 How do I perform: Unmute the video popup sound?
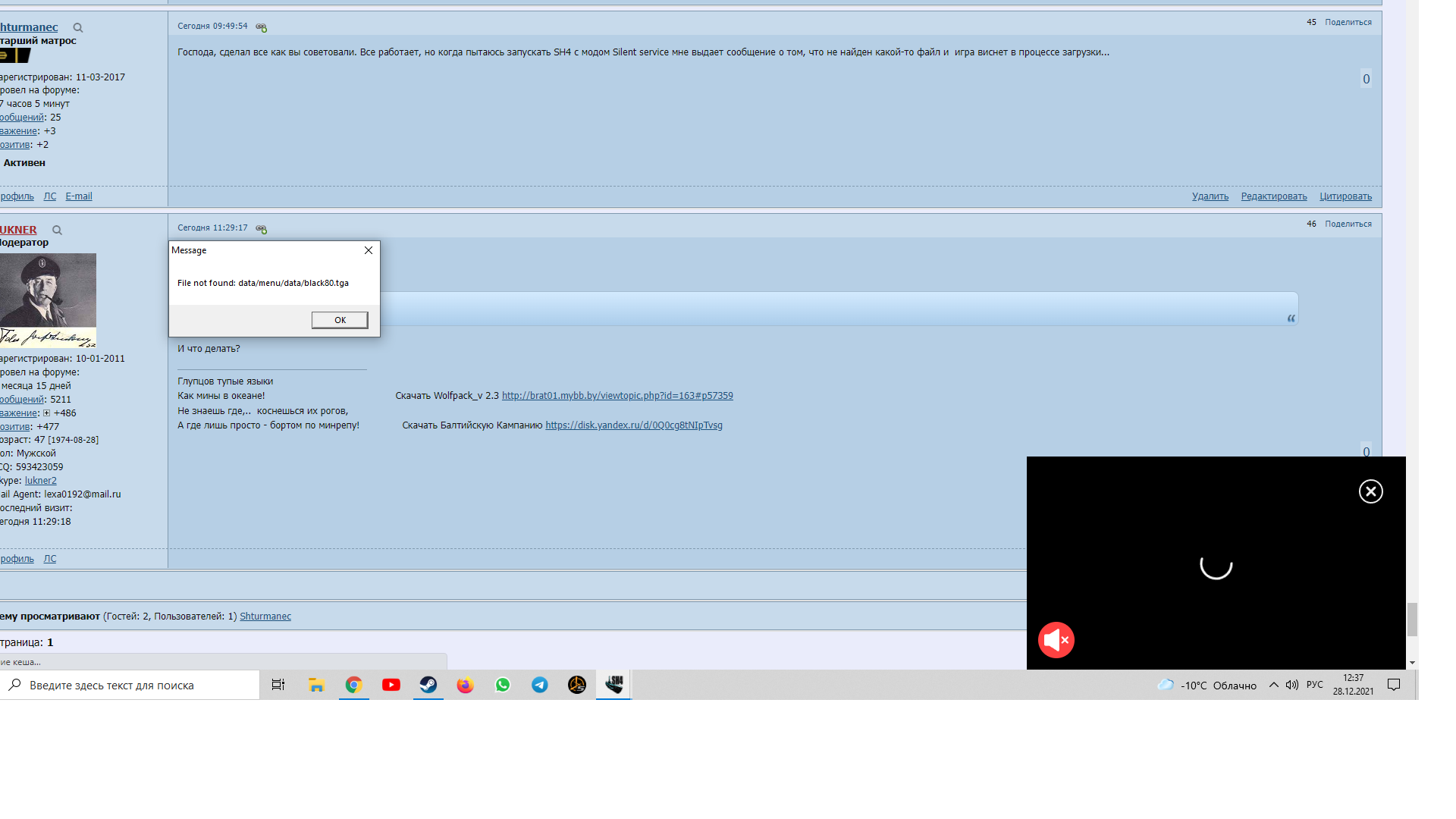click(1056, 640)
